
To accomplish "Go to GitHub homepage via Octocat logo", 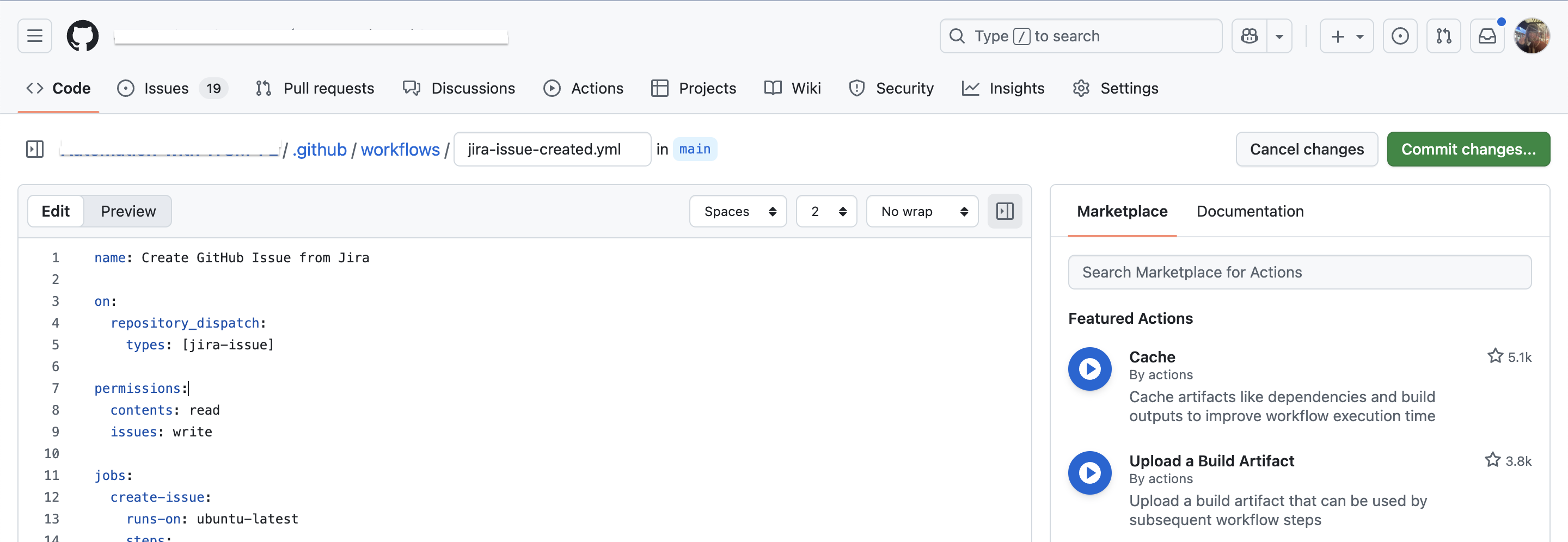I will [x=82, y=36].
